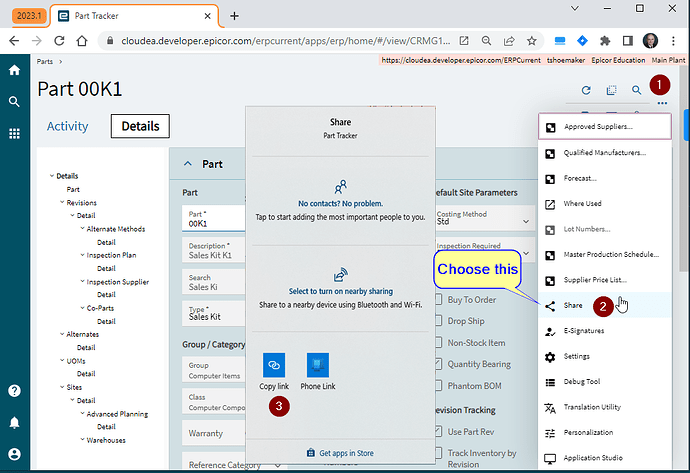Screen dimensions: 690x473
Task: Select Warehouses tree item
Action: pos(106,440)
